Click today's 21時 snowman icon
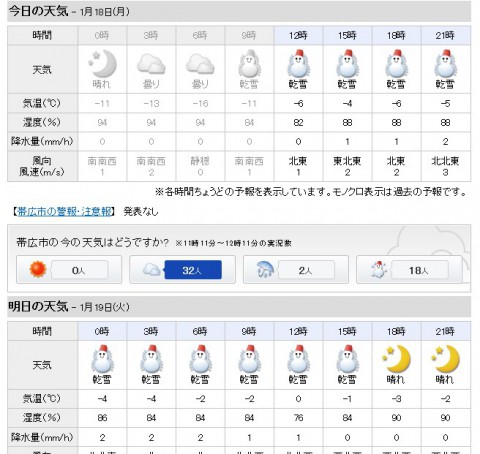The height and width of the screenshot is (454, 480). 445,64
